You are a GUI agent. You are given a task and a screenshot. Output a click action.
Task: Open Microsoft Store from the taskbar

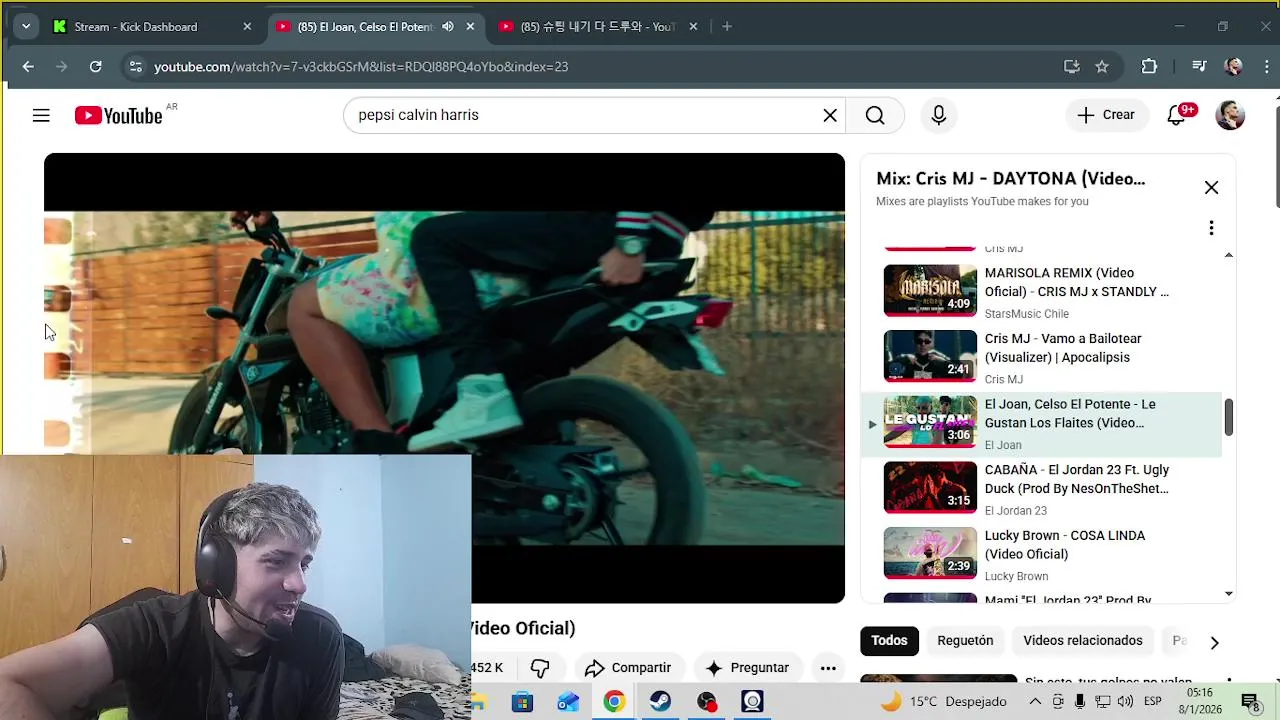coord(522,702)
